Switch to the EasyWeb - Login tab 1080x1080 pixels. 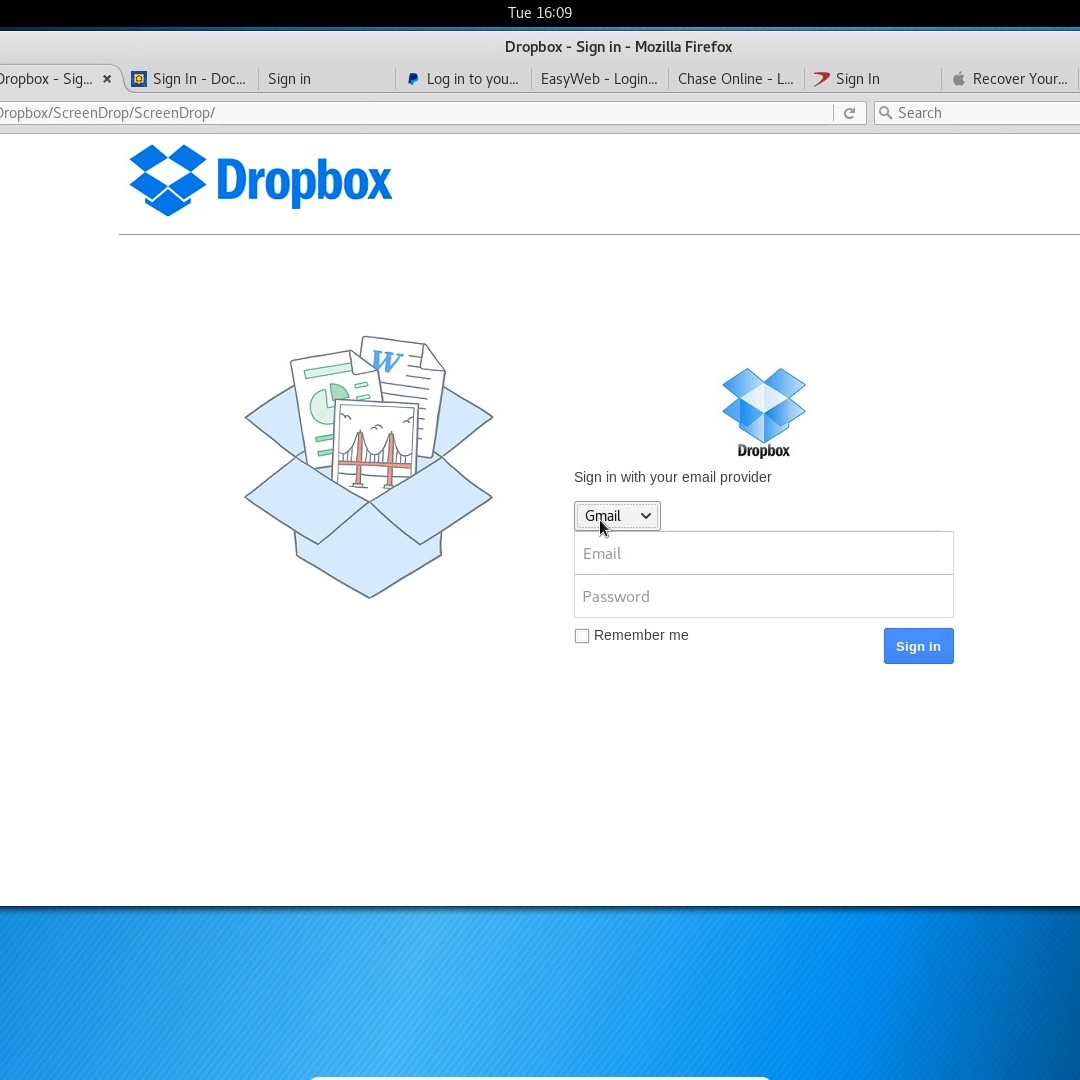598,79
